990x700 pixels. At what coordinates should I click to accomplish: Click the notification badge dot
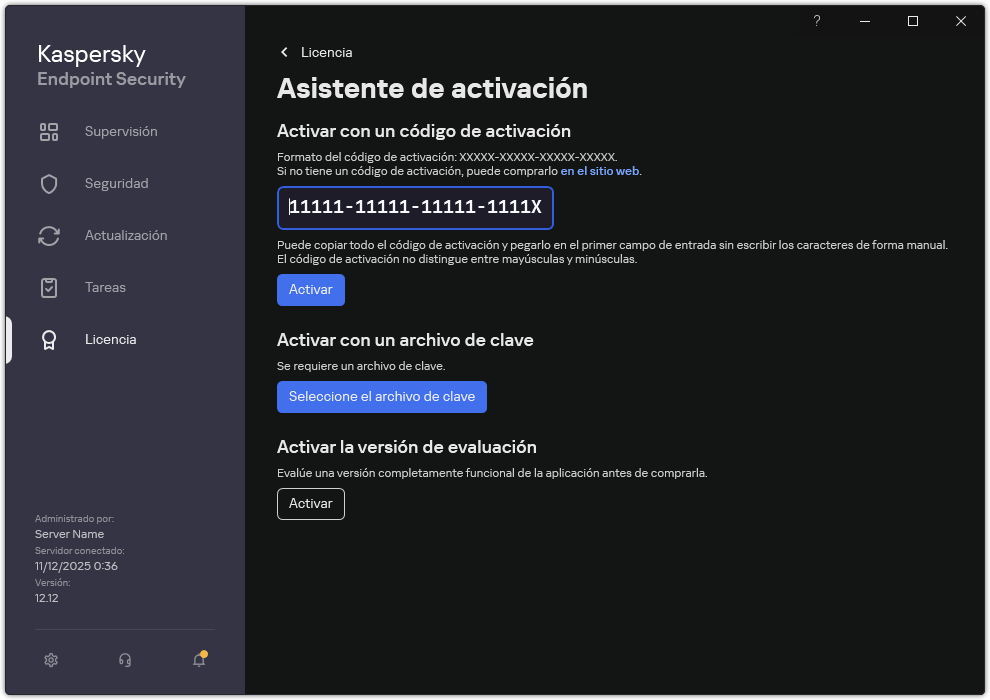[206, 652]
